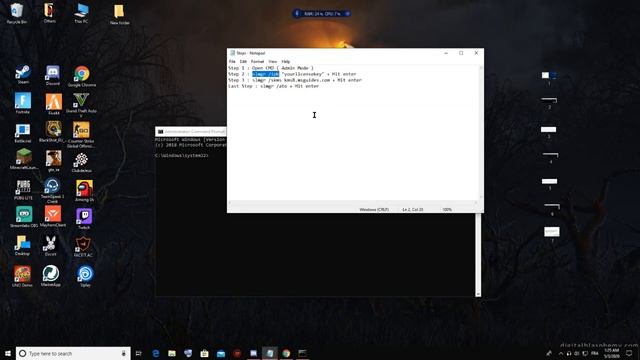Launch the Streamlabs OBS shortcut

tap(24, 217)
